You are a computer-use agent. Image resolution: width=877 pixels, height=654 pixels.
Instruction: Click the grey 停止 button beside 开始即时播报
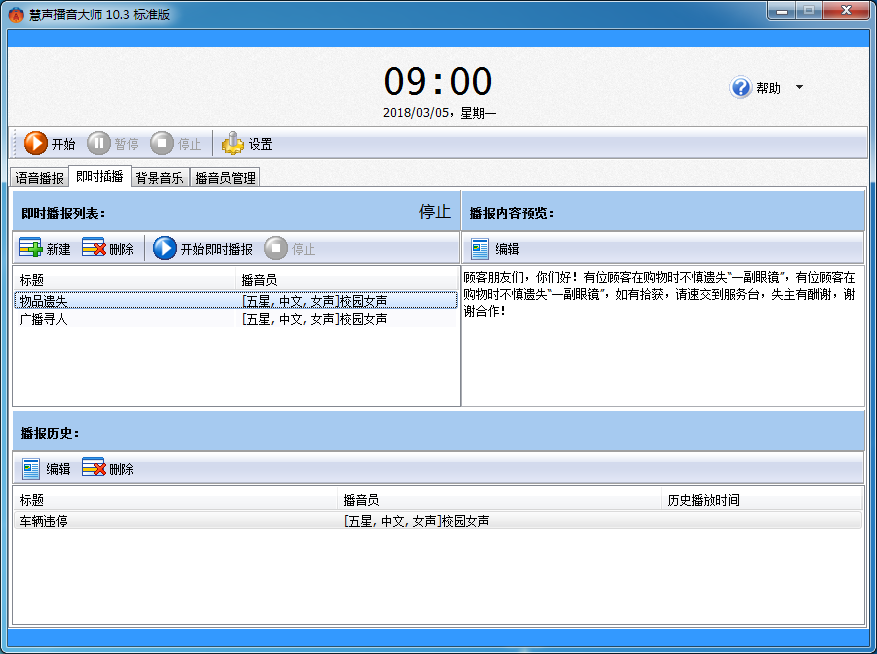tap(290, 248)
